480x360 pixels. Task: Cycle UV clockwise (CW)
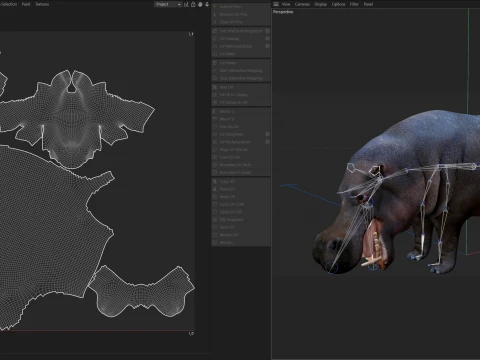[241, 212]
